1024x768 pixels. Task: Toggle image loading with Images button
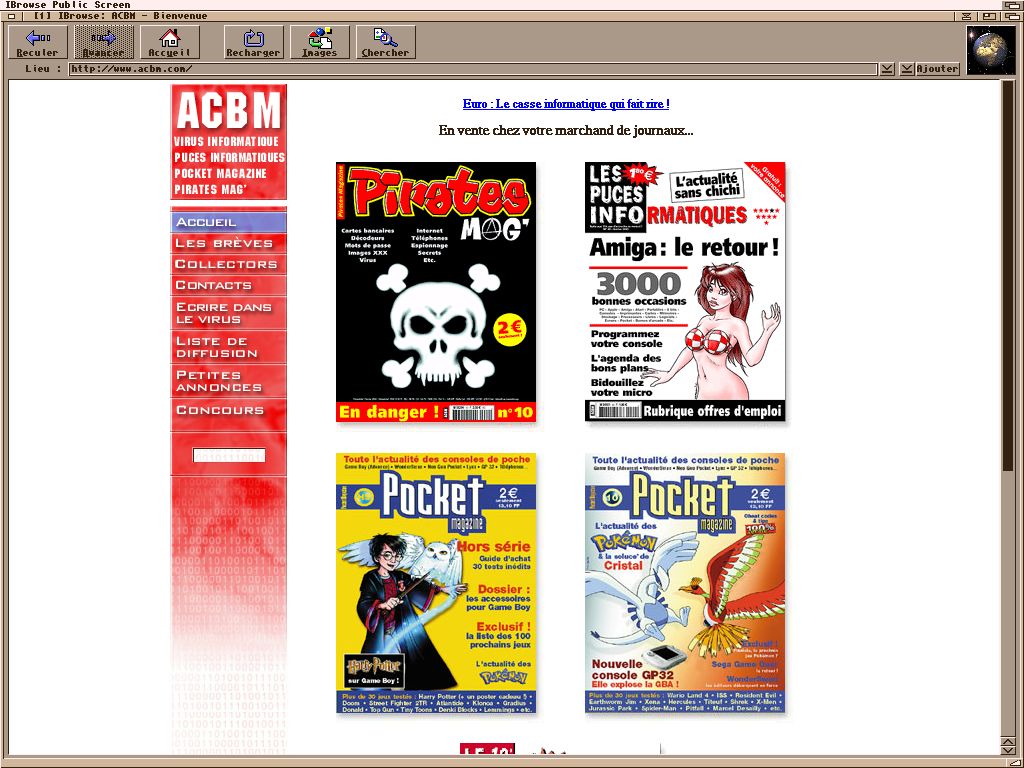(x=320, y=42)
